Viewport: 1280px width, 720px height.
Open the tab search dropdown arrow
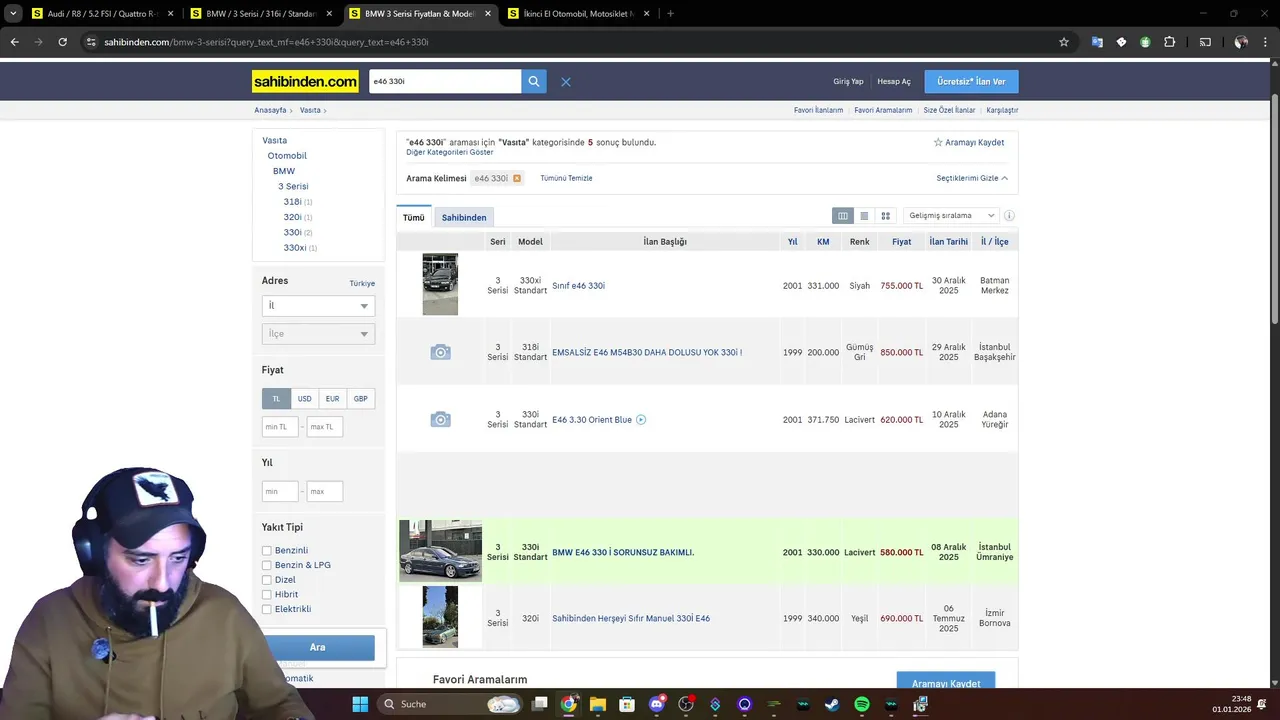click(x=13, y=14)
